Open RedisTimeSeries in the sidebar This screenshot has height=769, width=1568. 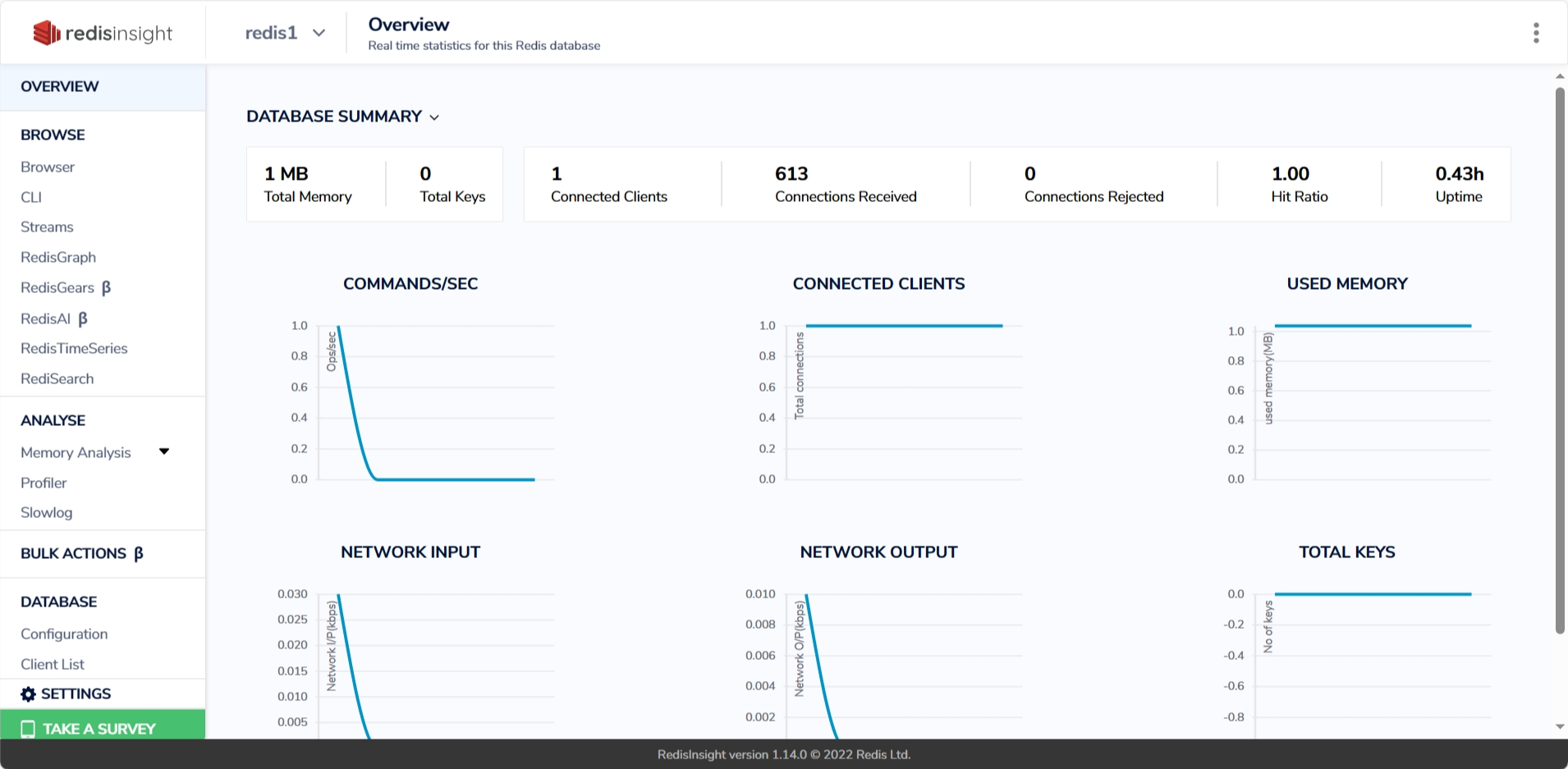[74, 349]
